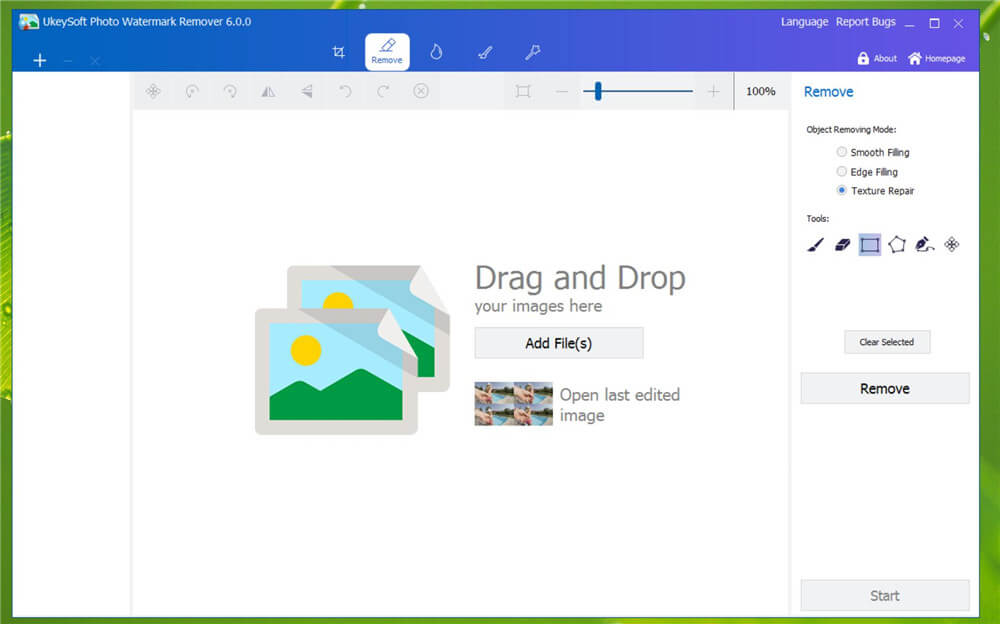Click the Add File(s) button
Screen dimensions: 1000x624
click(558, 343)
